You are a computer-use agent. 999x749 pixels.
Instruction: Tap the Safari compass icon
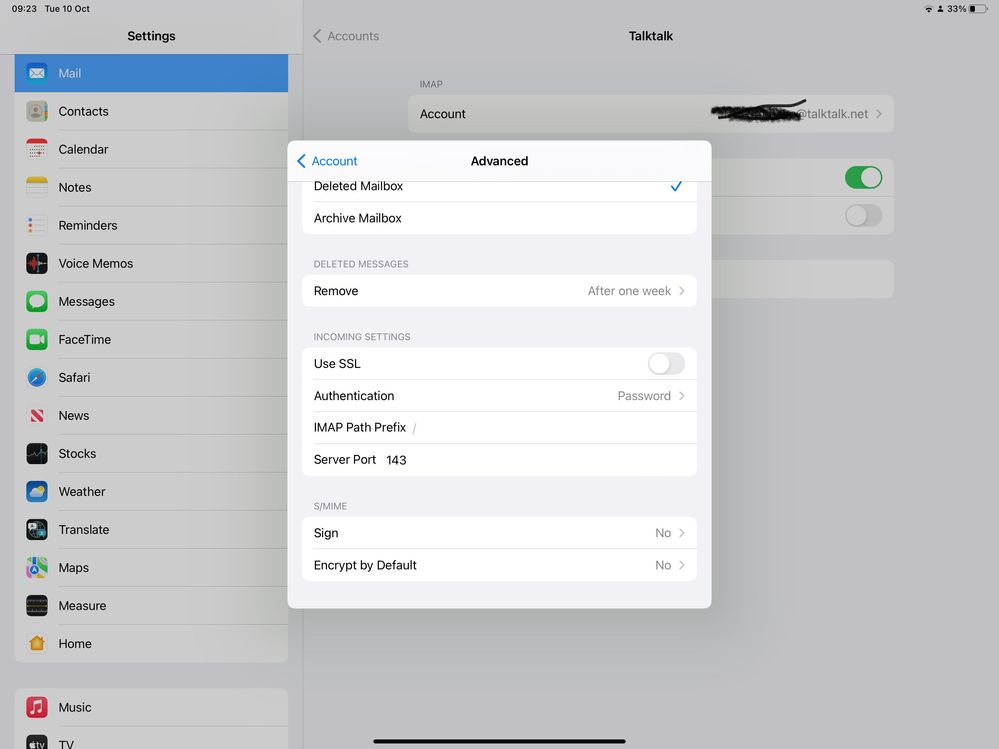tap(37, 378)
